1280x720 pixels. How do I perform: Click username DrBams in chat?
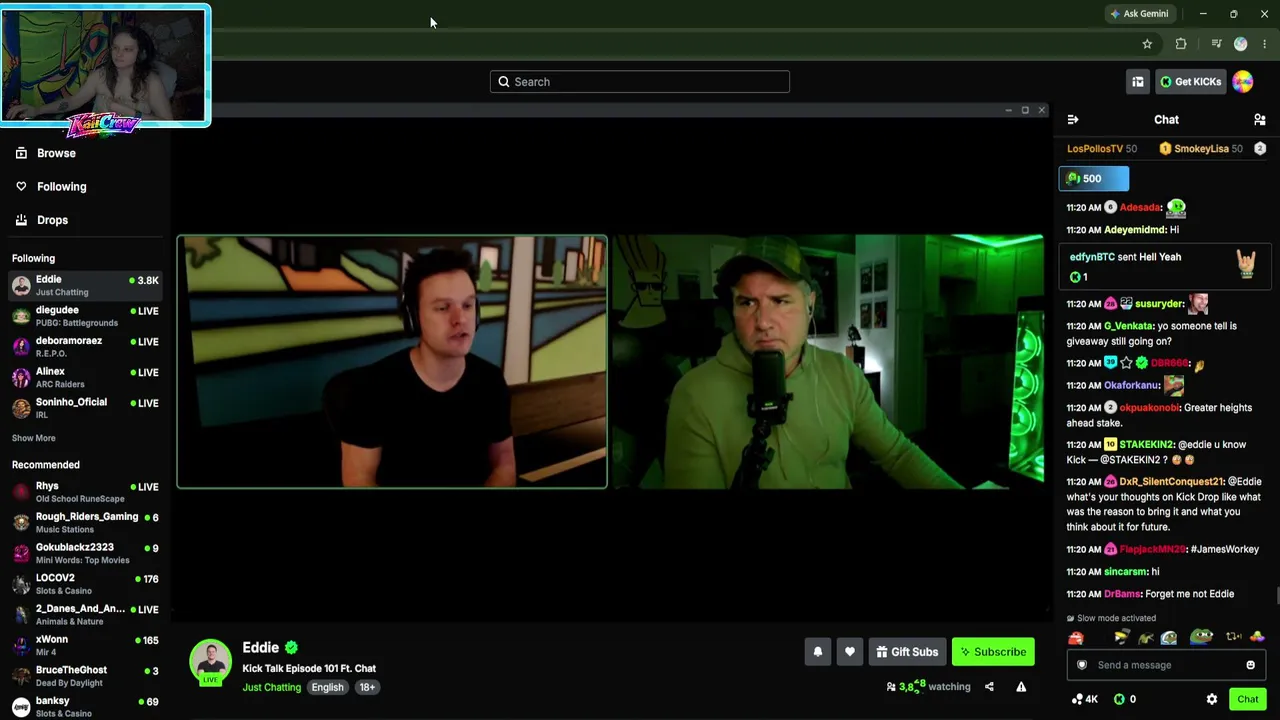click(1122, 594)
